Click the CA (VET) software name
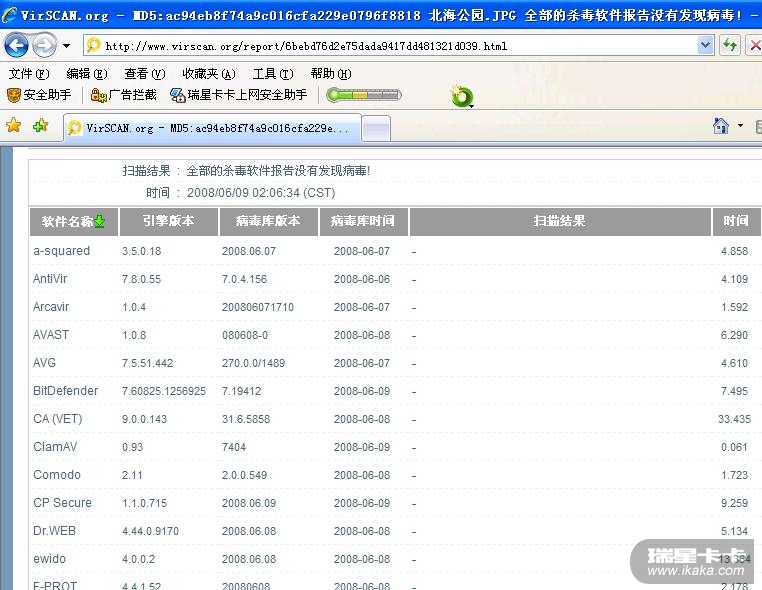 (x=58, y=419)
